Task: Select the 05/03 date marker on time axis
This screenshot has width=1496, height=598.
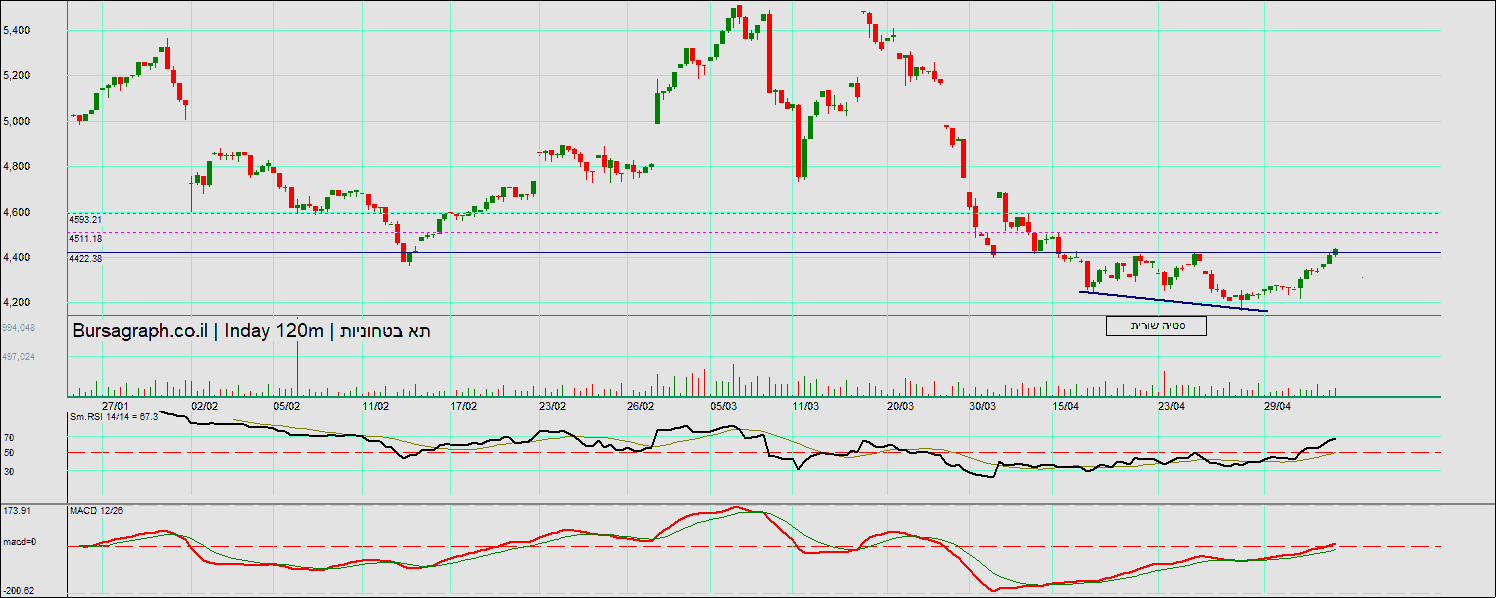Action: click(x=724, y=407)
